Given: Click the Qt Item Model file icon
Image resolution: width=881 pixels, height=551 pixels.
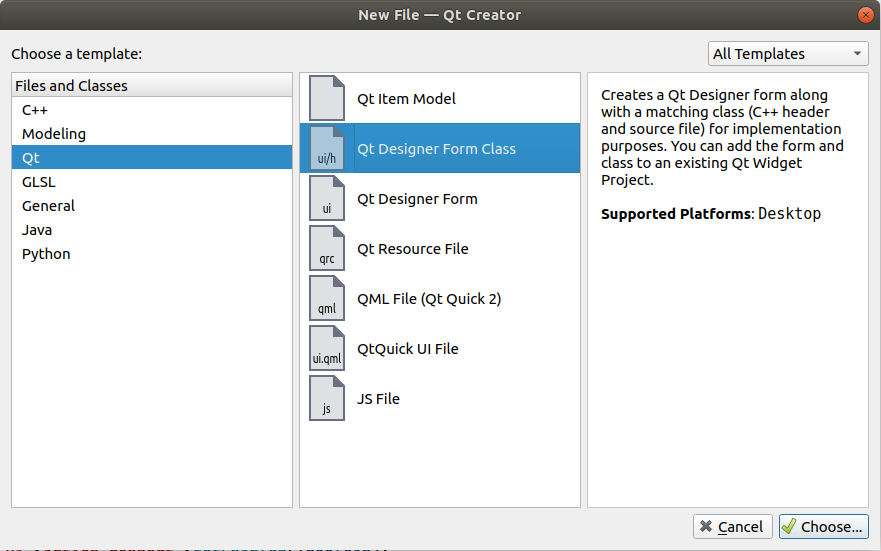Looking at the screenshot, I should tap(327, 98).
